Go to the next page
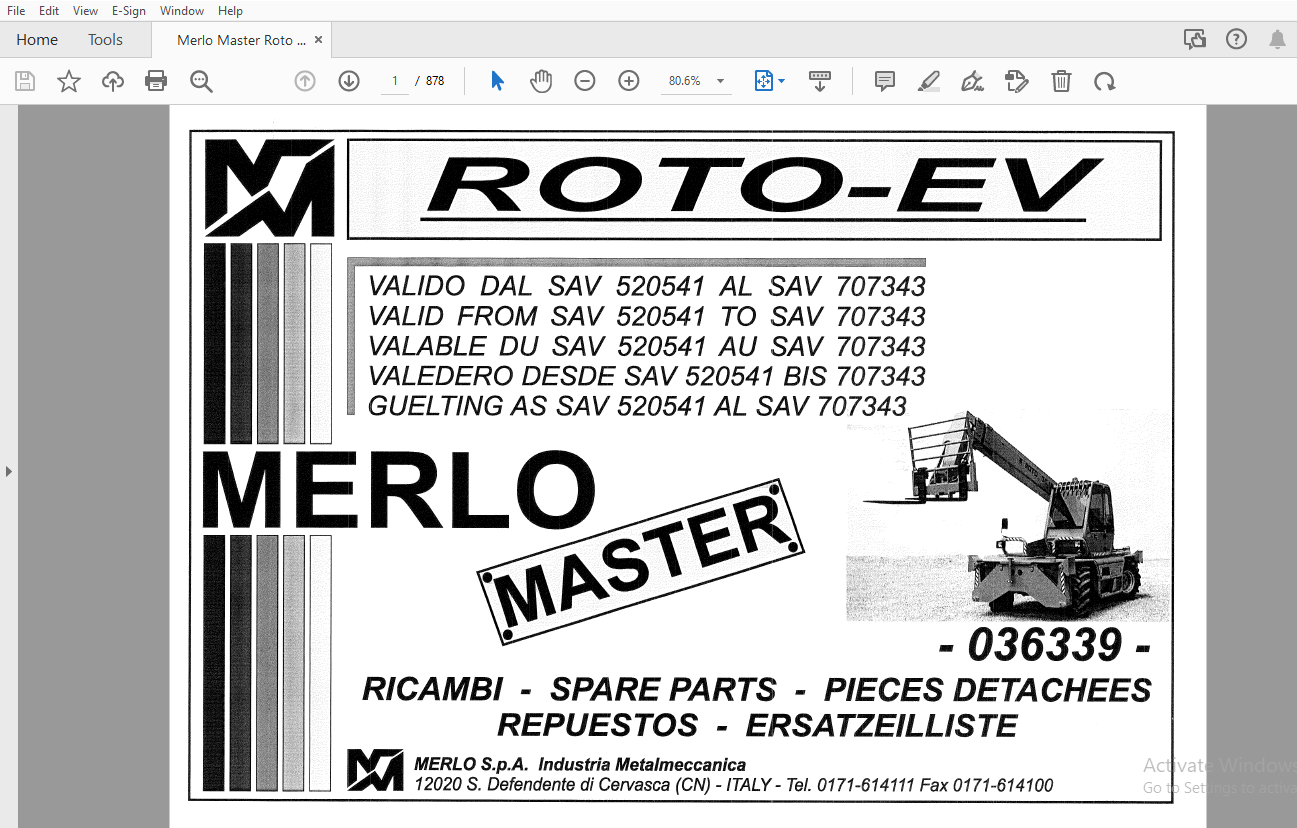This screenshot has width=1297, height=828. tap(349, 81)
